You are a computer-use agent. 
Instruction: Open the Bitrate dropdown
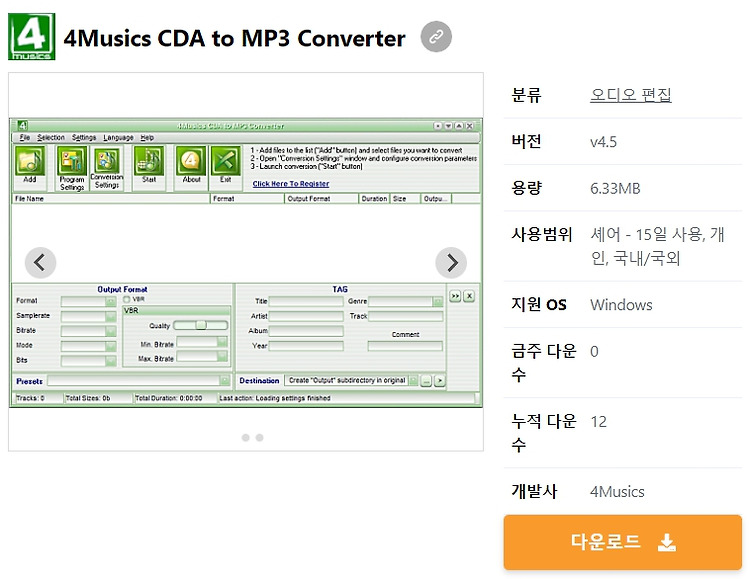click(x=110, y=331)
